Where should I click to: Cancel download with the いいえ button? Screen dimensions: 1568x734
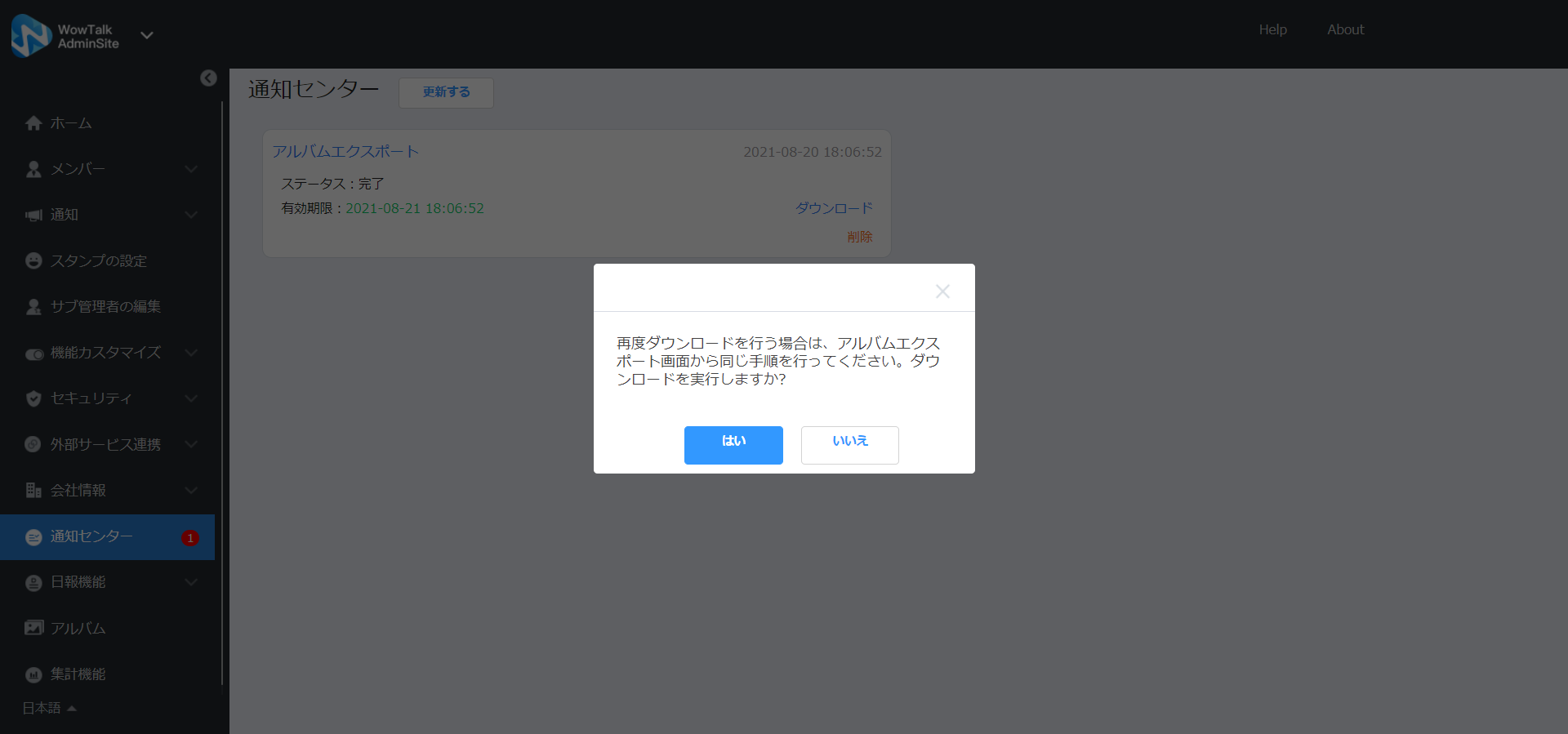point(849,445)
